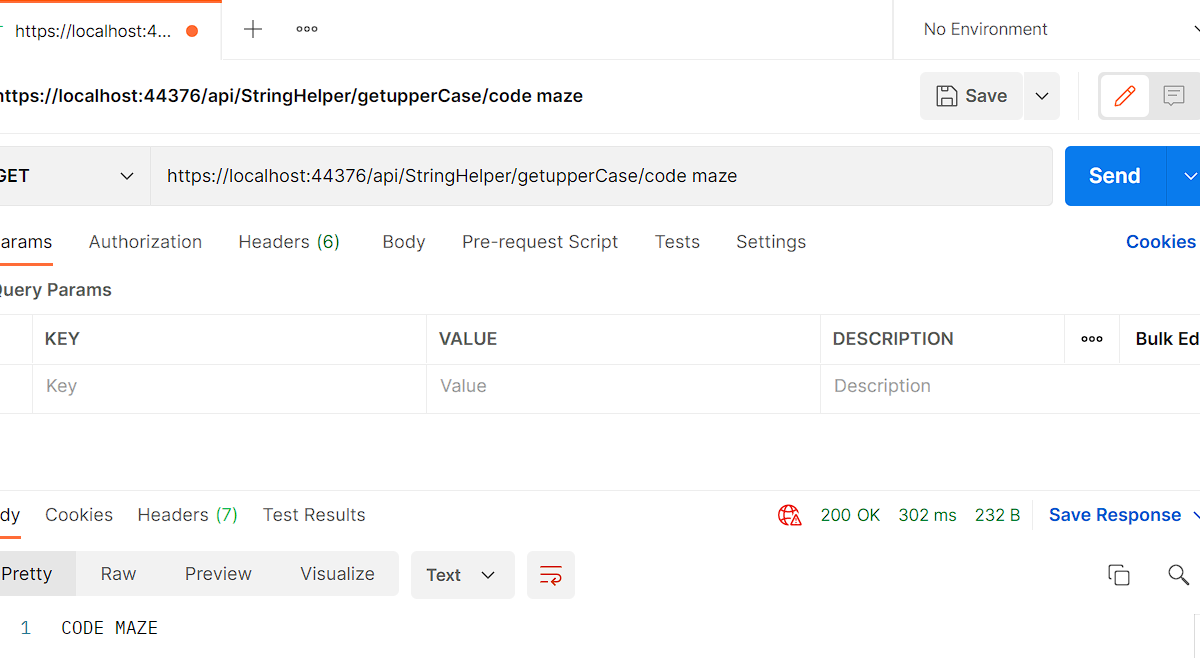Click the Cookies link

[1160, 242]
